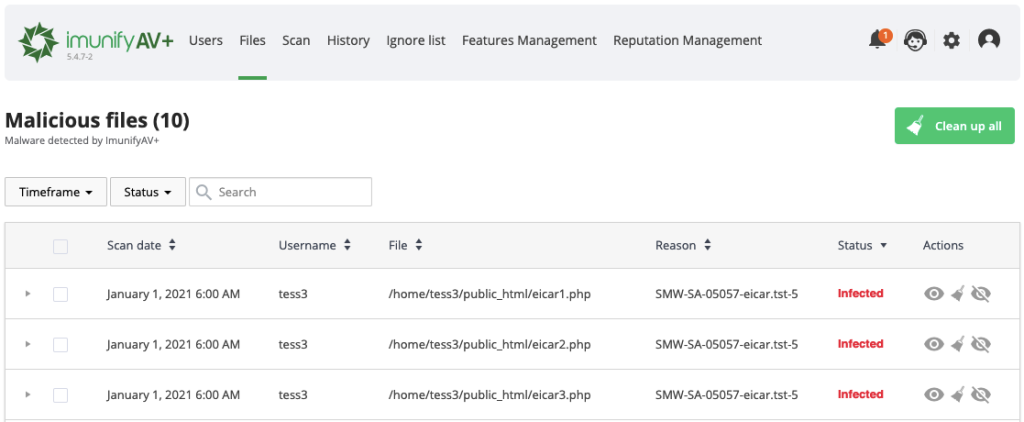1024x422 pixels.
Task: Open the settings gear icon
Action: click(x=951, y=40)
